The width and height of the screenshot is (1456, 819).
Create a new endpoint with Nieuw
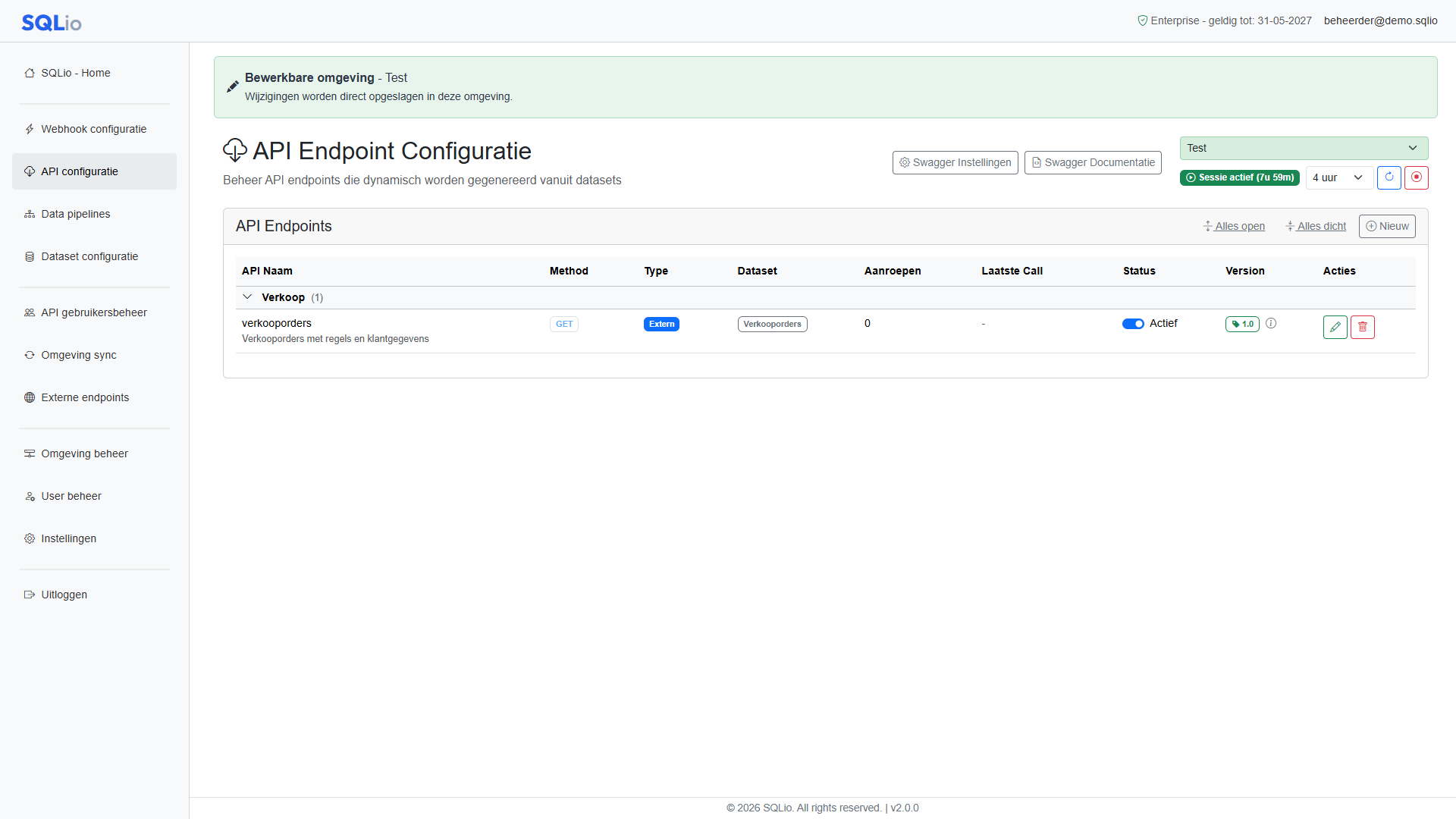coord(1387,226)
